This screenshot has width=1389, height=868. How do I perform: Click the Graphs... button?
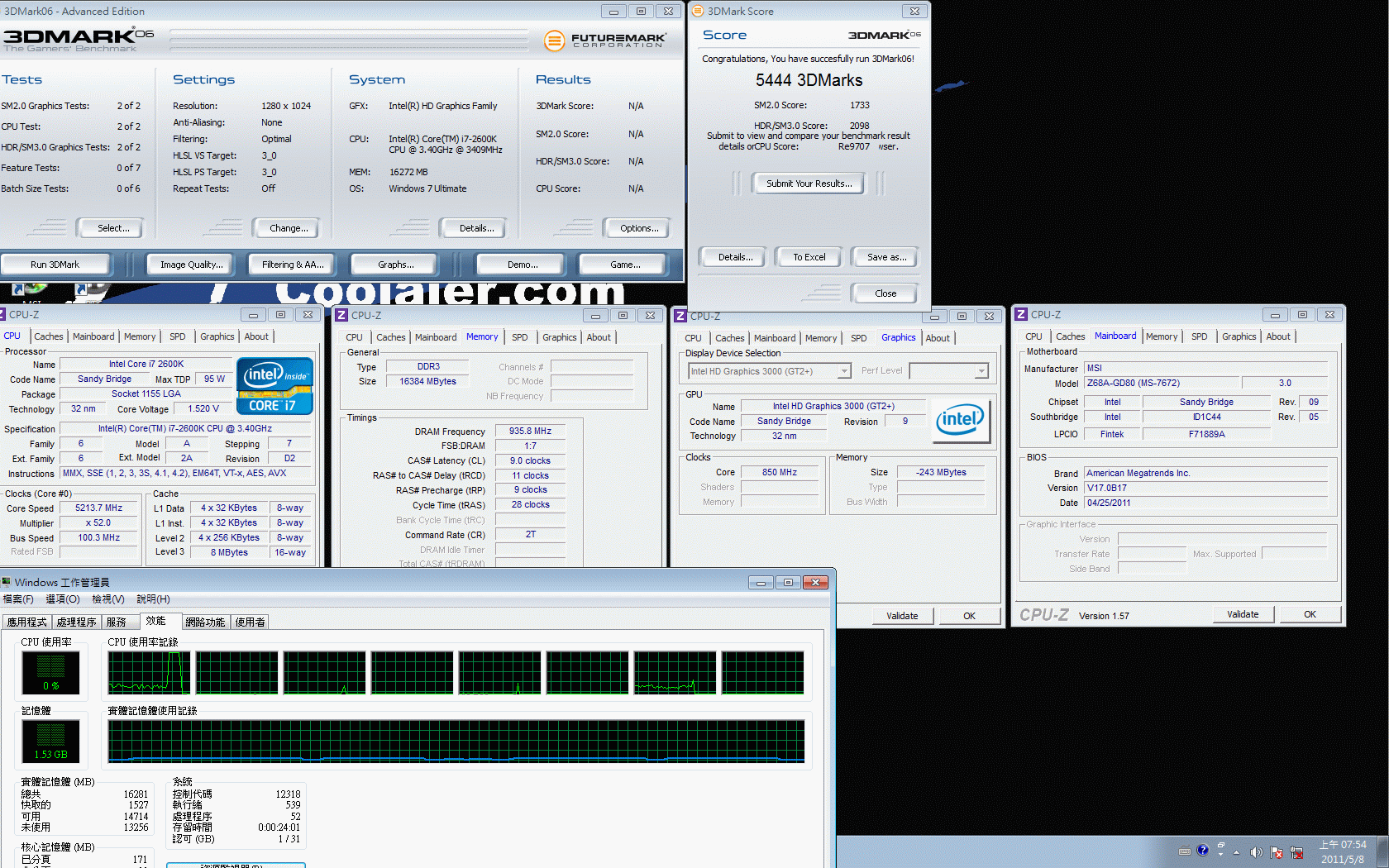pyautogui.click(x=396, y=265)
